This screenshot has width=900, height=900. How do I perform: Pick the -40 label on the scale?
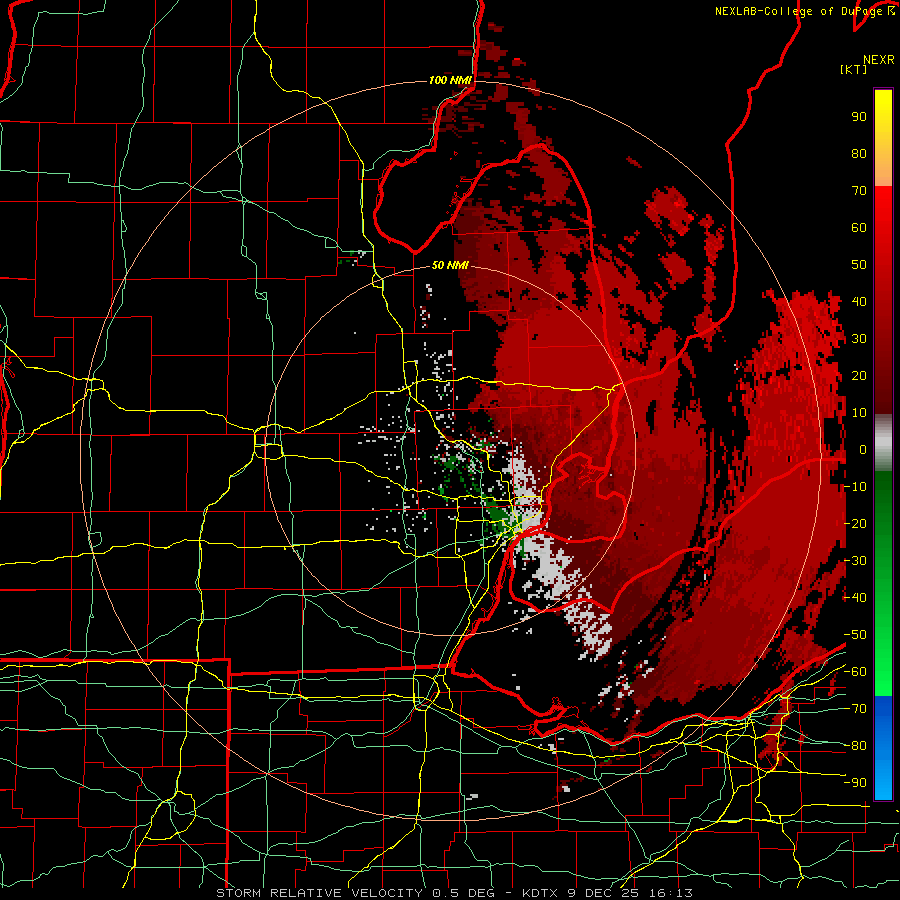point(855,598)
